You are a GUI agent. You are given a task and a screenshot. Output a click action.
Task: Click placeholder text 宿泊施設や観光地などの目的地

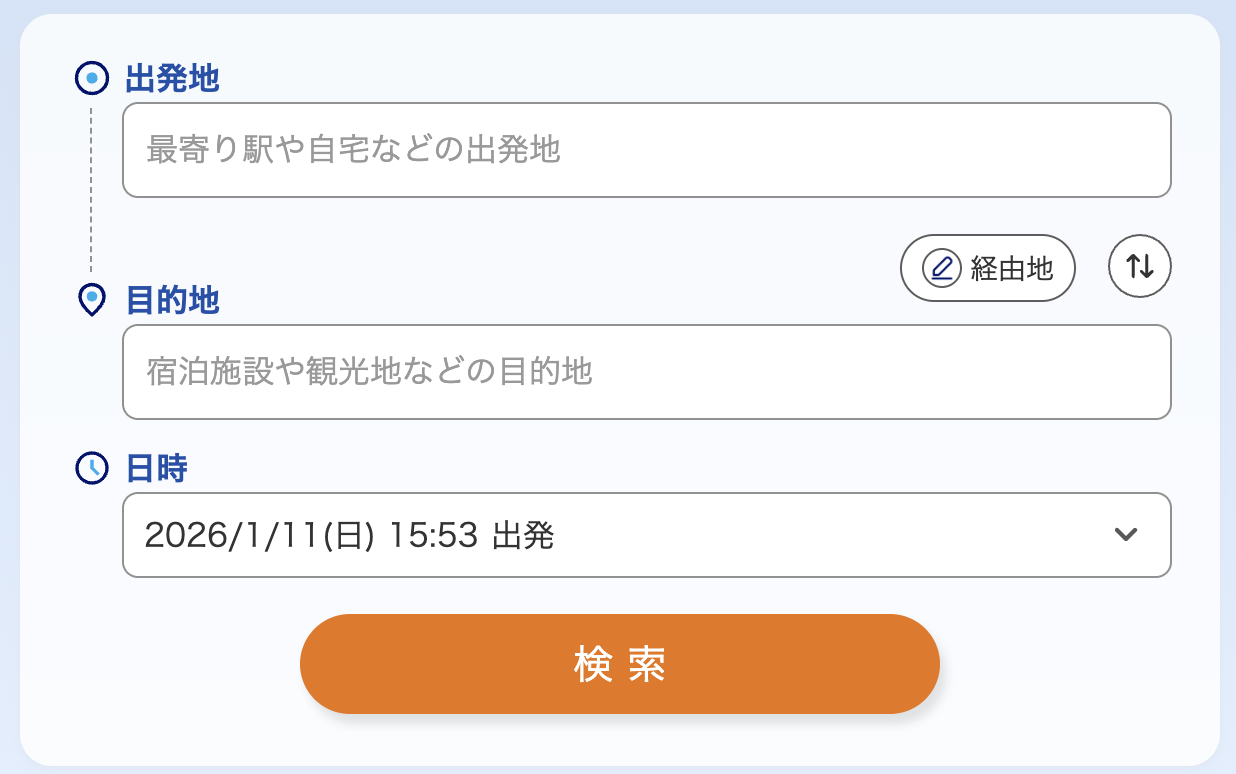tap(369, 372)
